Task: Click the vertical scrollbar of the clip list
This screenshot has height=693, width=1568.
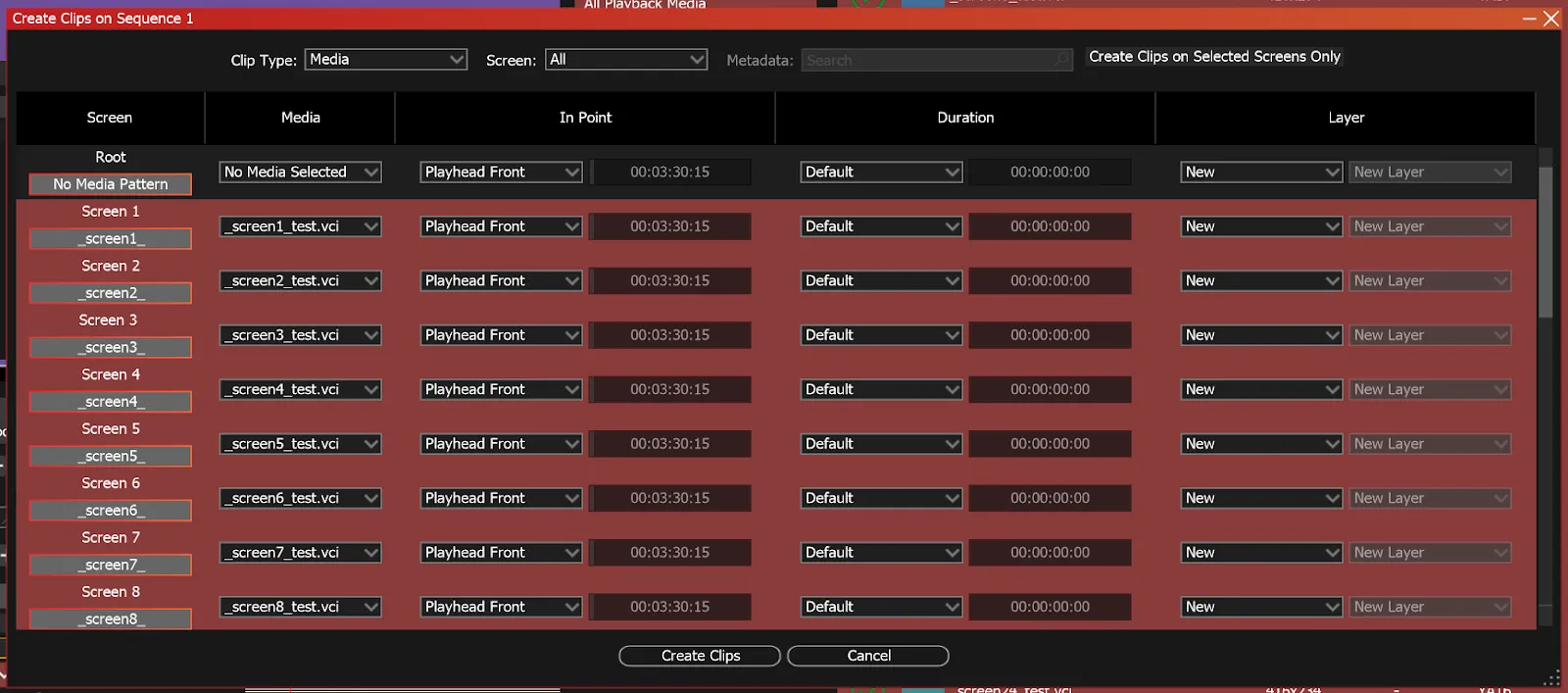Action: coord(1545,242)
